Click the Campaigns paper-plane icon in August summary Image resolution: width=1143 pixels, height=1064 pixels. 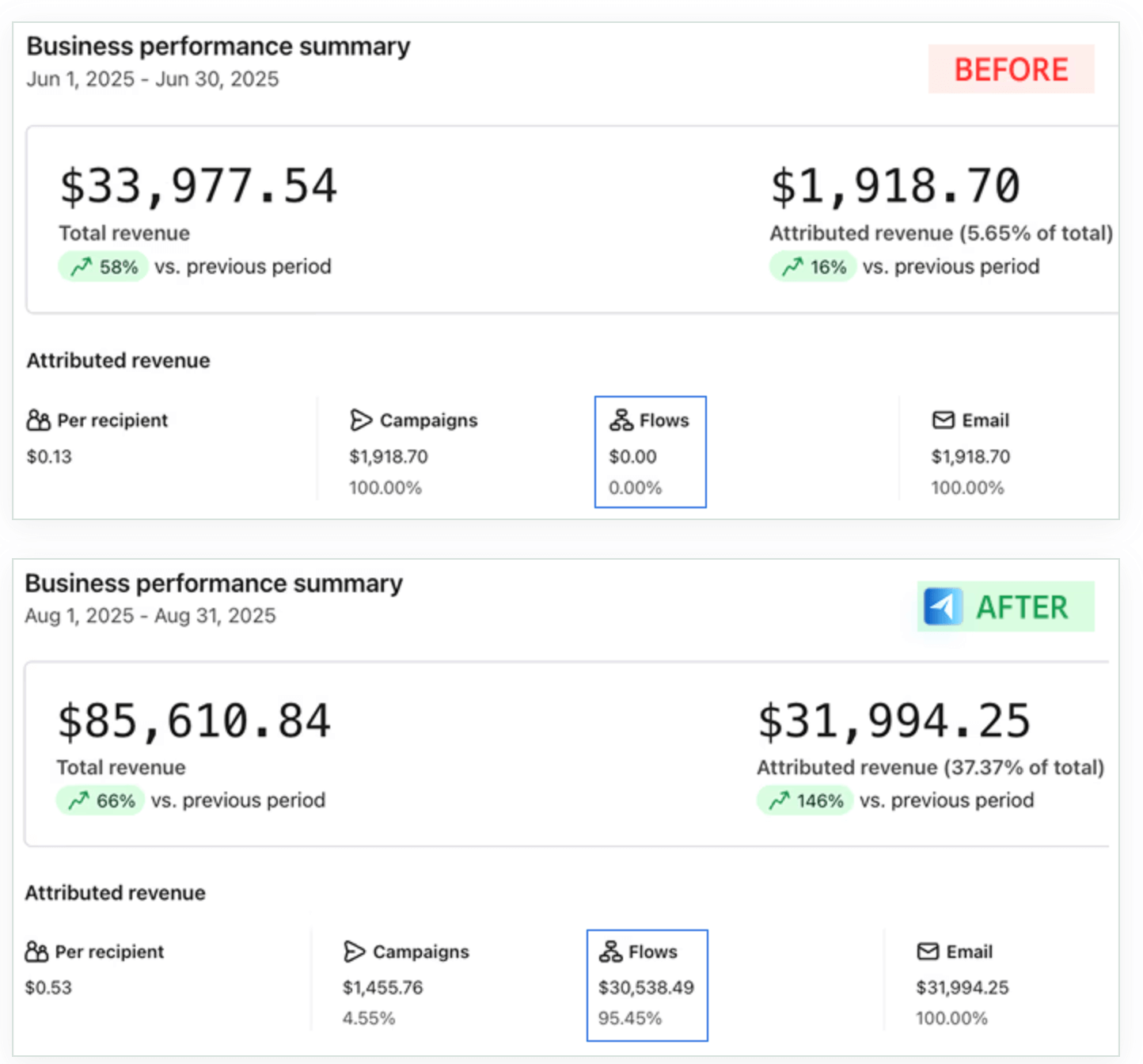point(355,952)
